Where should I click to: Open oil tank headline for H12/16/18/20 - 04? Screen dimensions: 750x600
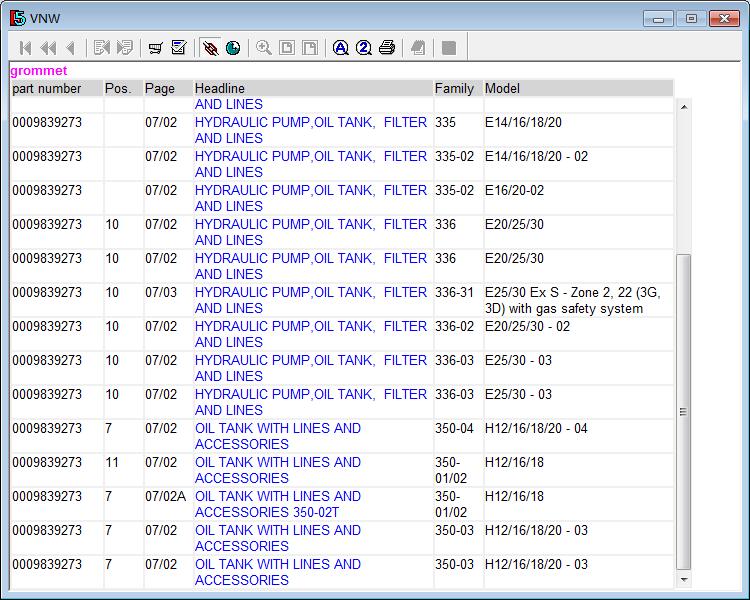tap(278, 436)
